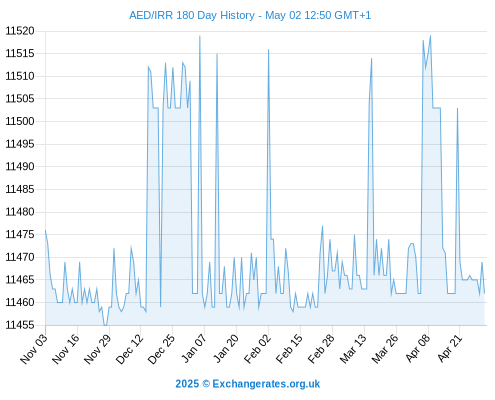Click the 11455 y-axis value label

(x=20, y=325)
